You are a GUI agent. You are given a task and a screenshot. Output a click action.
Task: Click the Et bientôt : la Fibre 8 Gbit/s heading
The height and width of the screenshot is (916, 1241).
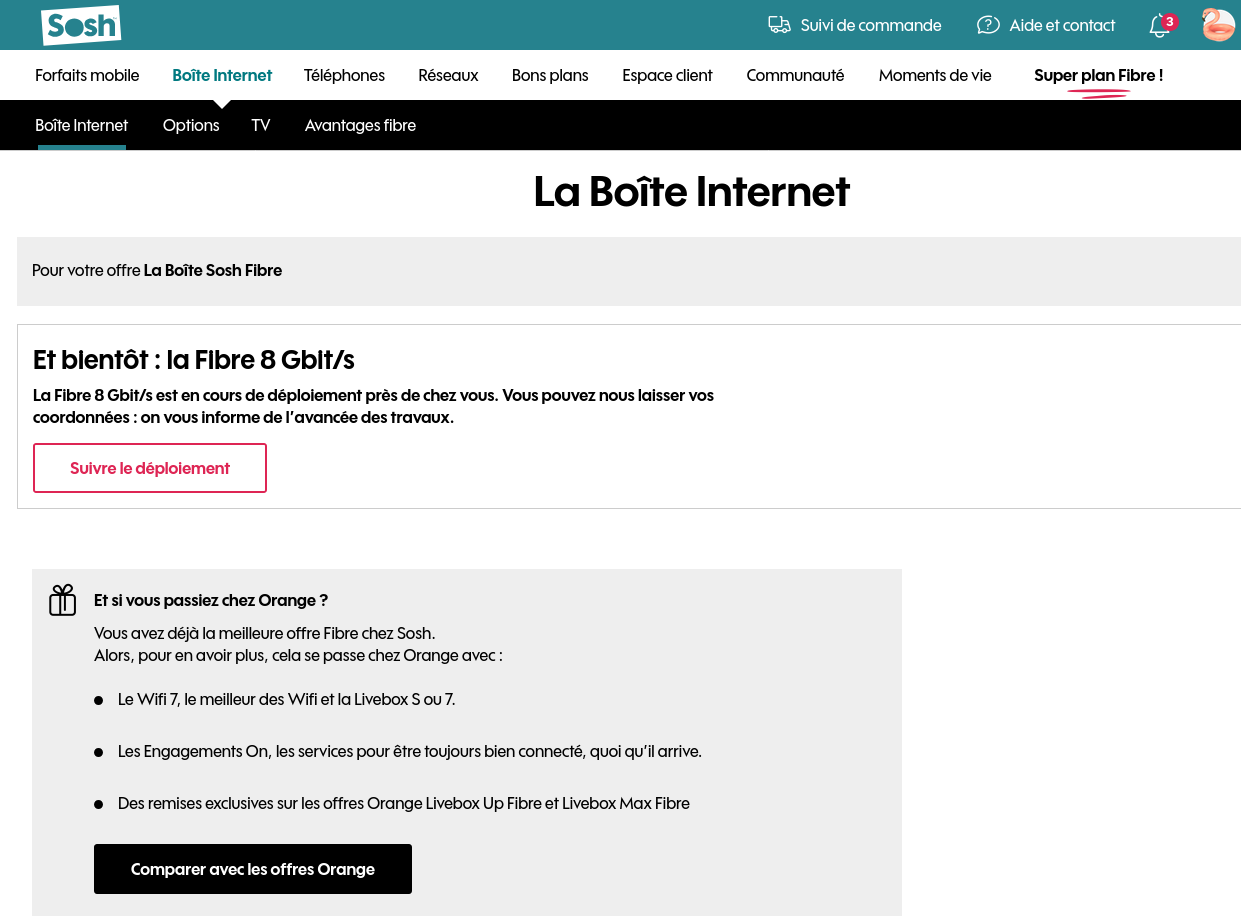pos(194,360)
